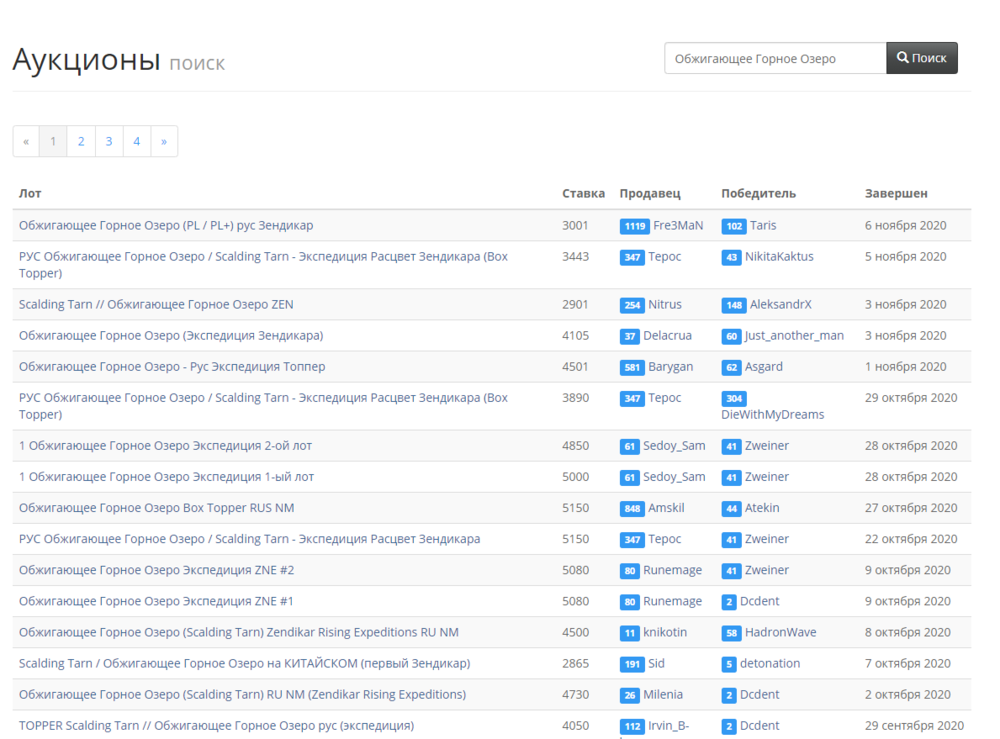Open lot 'Scalding Tarn // Обжигающее Горное Озеро ZEN'

[x=156, y=305]
